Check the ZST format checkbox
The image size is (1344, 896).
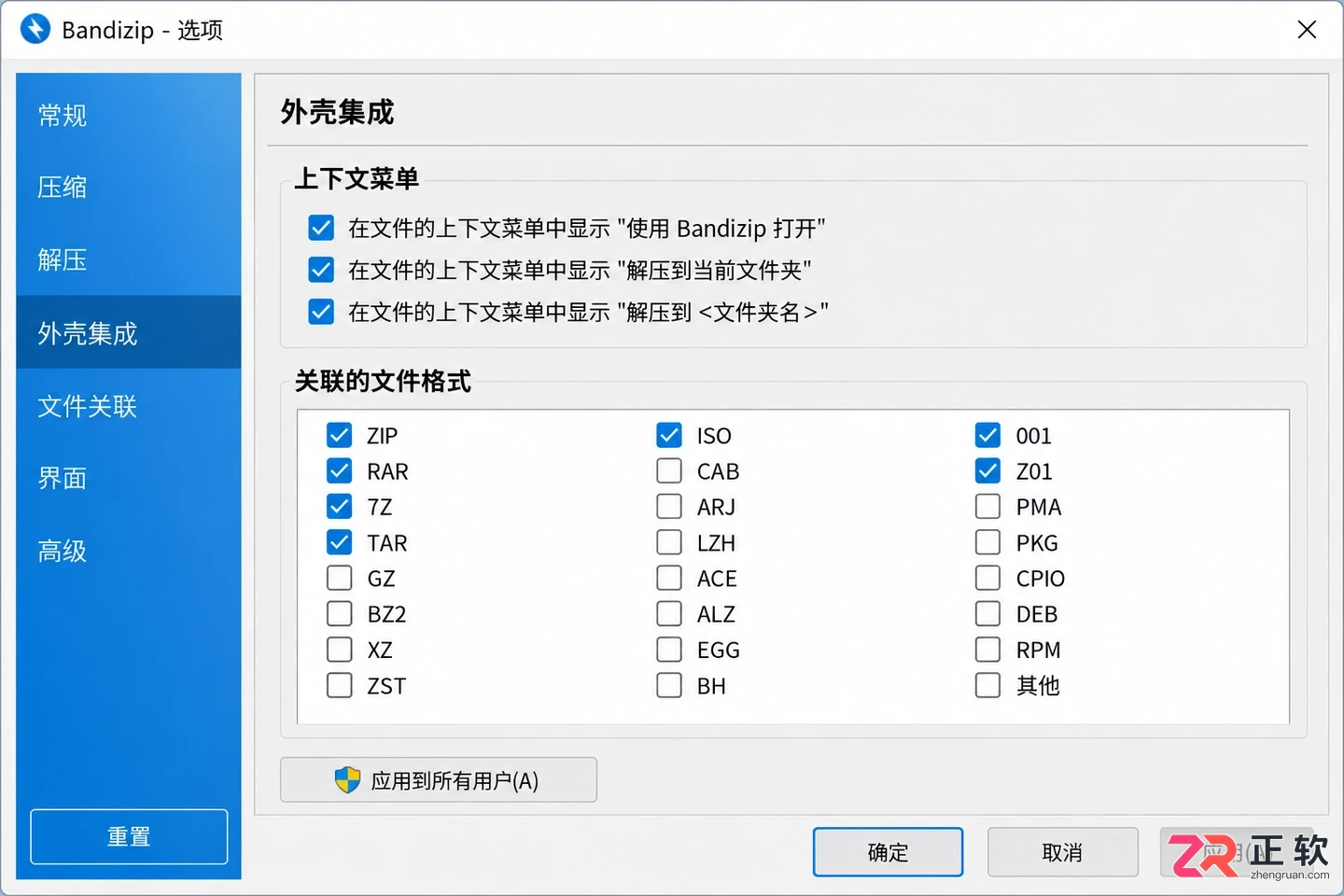point(340,685)
